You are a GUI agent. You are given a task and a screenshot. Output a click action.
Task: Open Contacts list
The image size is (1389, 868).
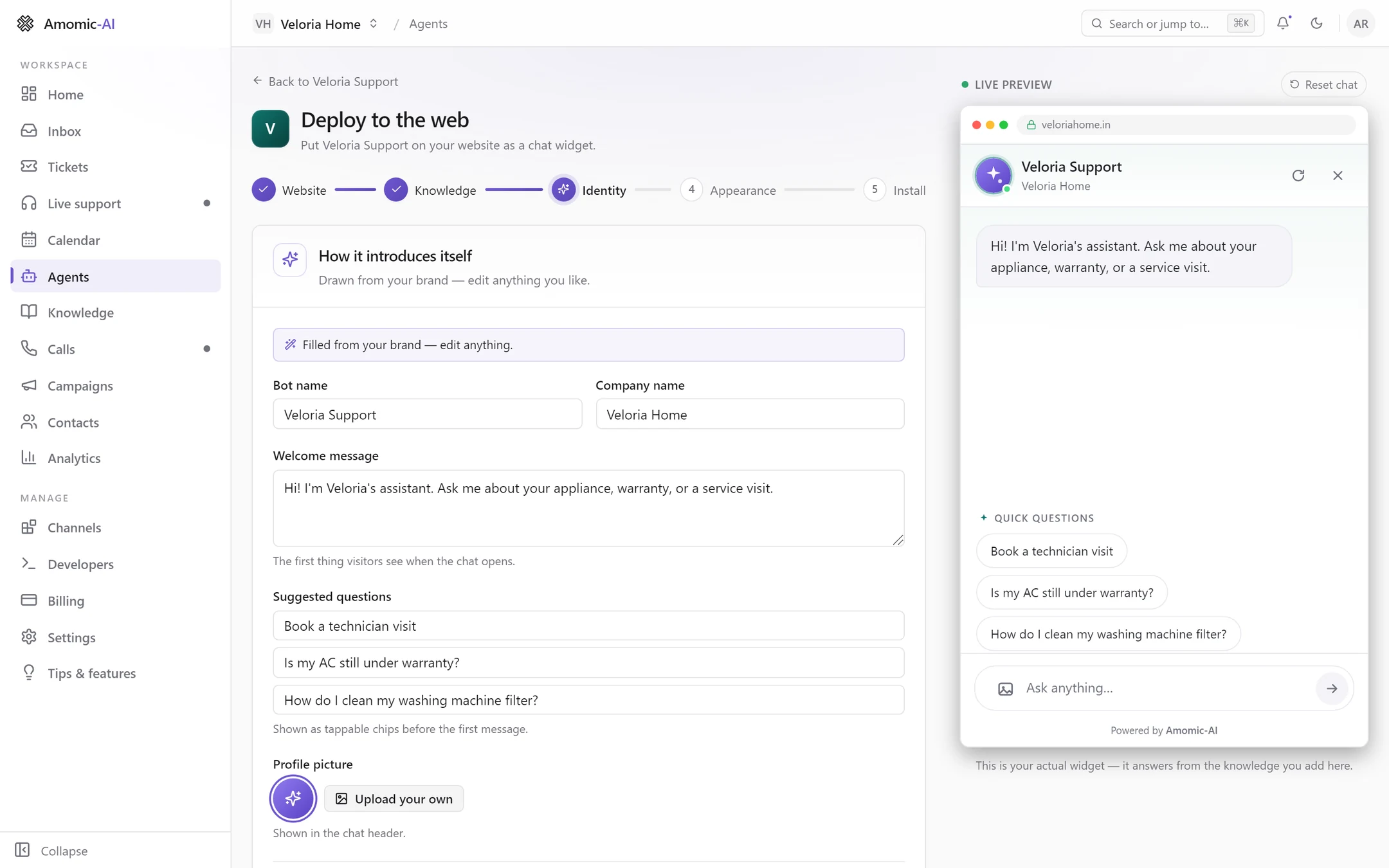[x=116, y=422]
